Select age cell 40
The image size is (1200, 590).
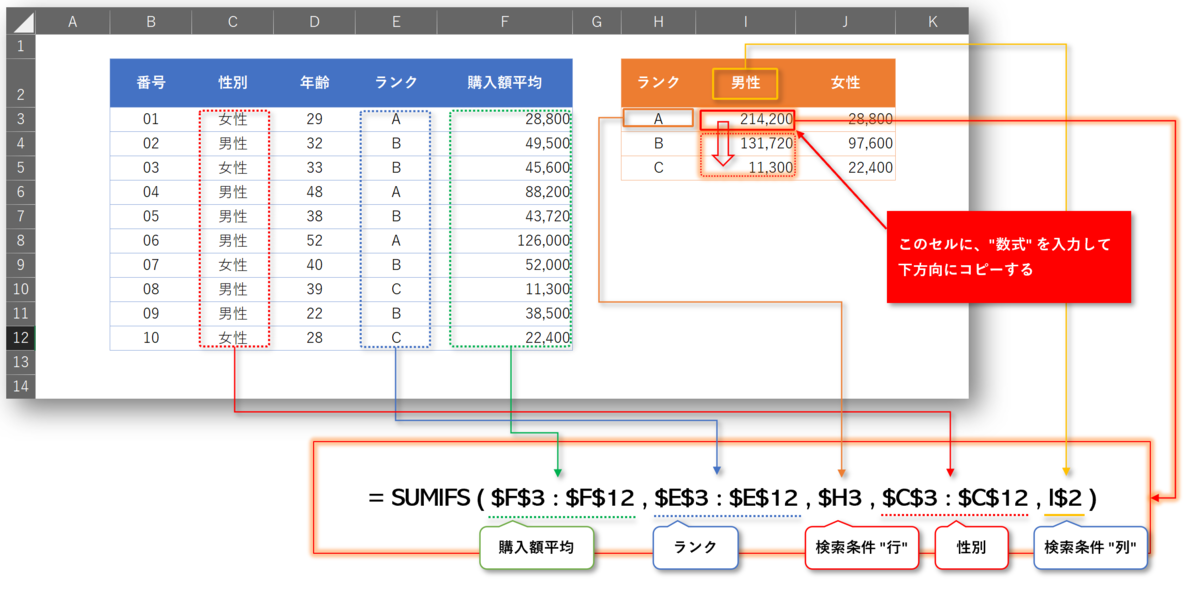314,265
